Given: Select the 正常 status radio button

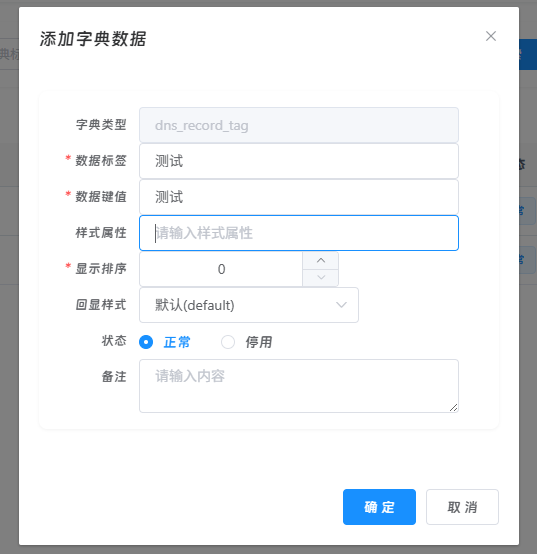Looking at the screenshot, I should coord(146,342).
